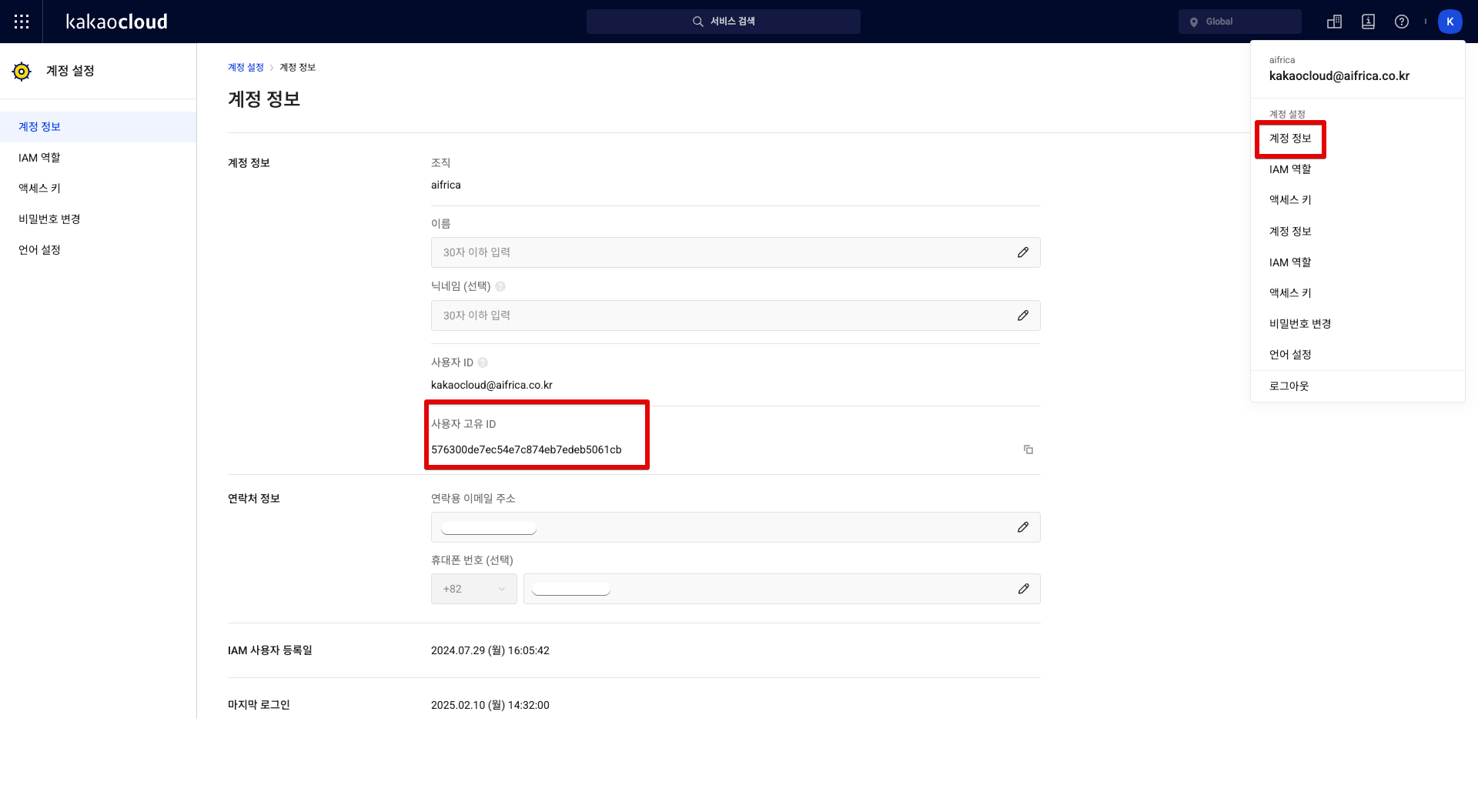This screenshot has width=1478, height=812.
Task: Show the tooltip icon next to 사용자 ID
Action: tap(483, 363)
